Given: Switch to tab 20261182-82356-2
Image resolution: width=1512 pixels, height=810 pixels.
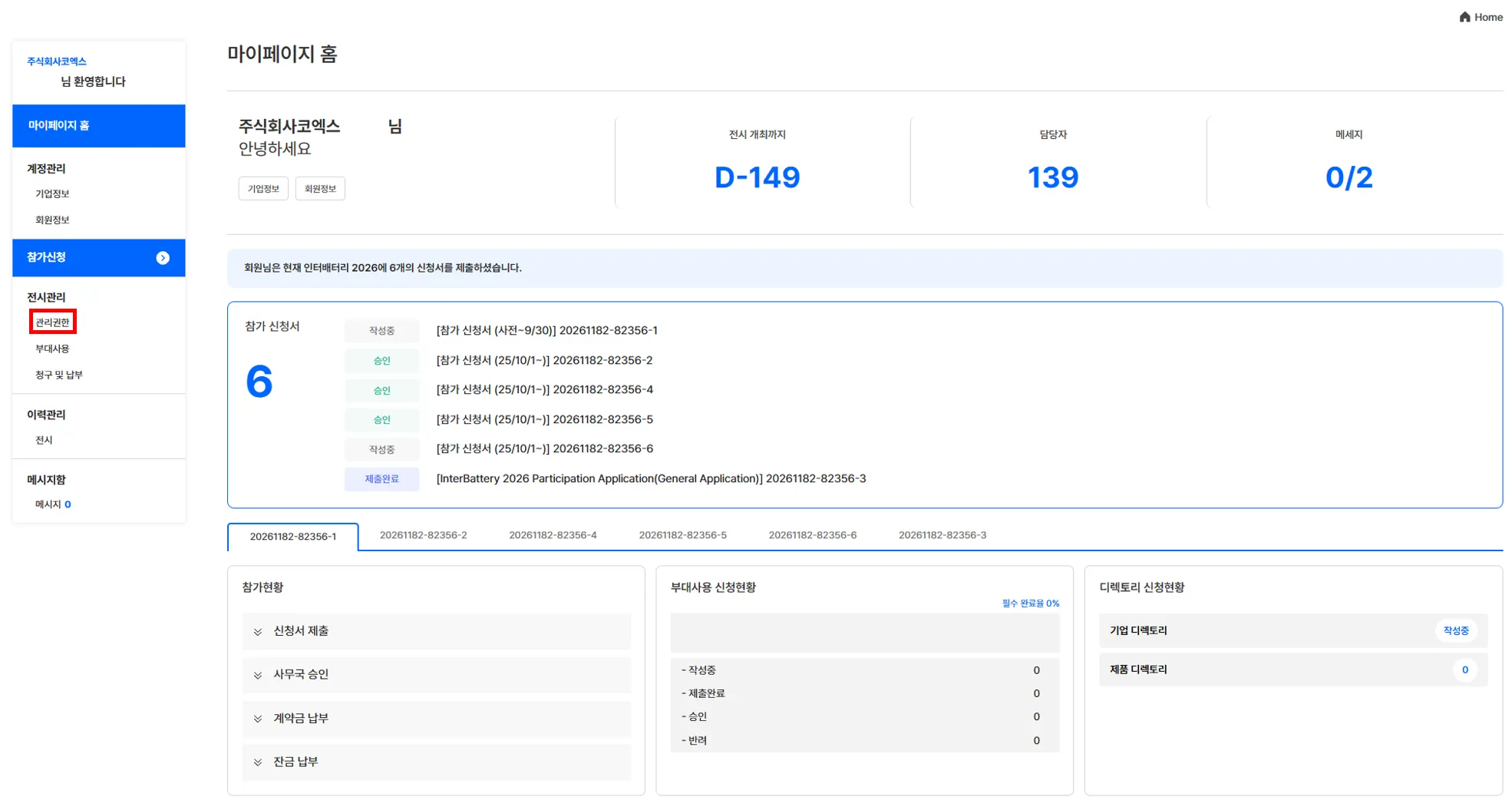Looking at the screenshot, I should 423,535.
